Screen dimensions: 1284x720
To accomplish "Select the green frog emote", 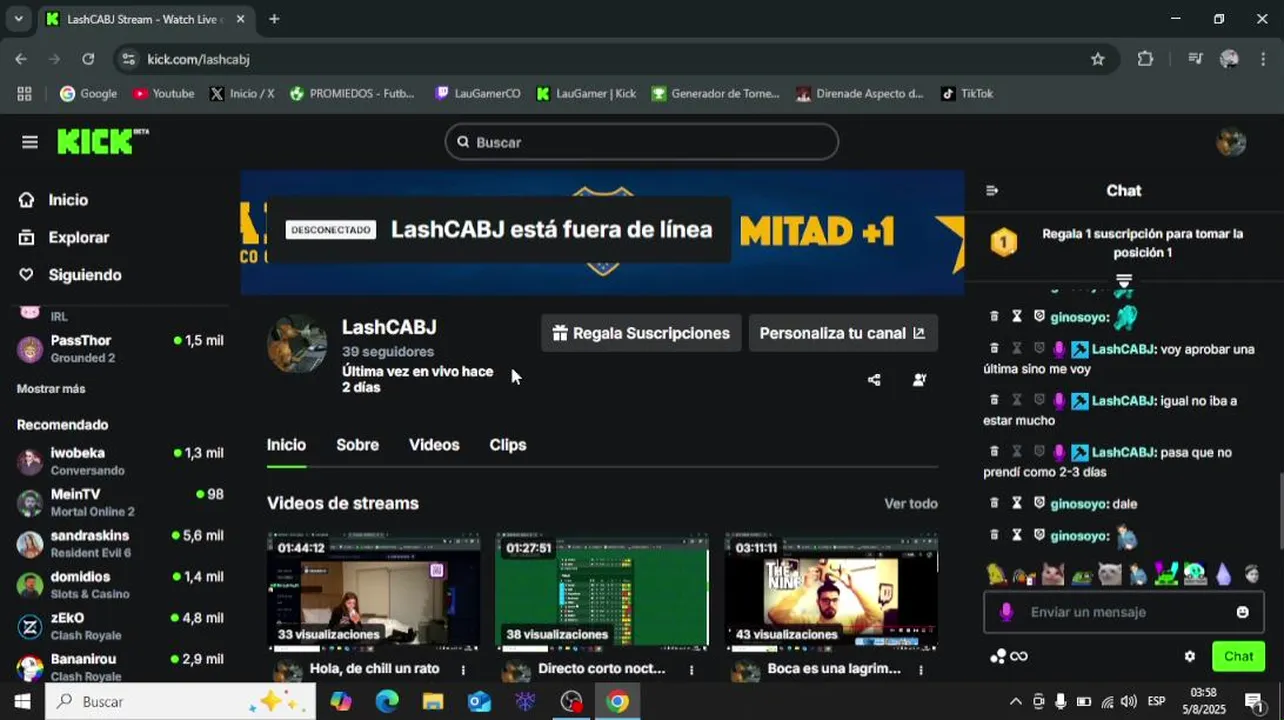I will tap(1081, 574).
